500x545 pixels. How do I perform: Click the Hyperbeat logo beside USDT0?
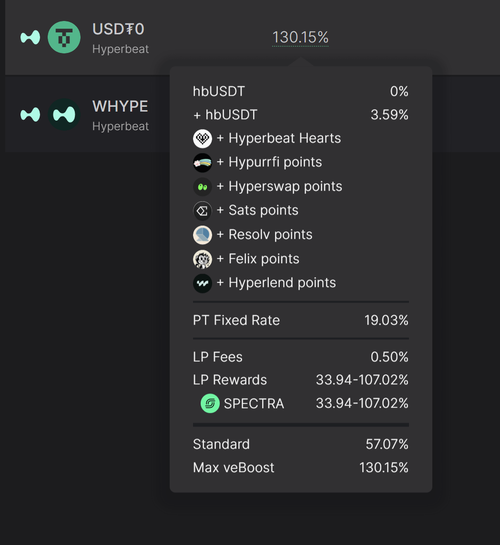[x=30, y=37]
